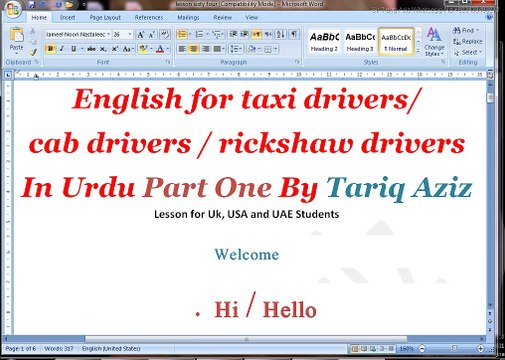Click Increase Indent
The width and height of the screenshot is (505, 360).
click(x=244, y=34)
